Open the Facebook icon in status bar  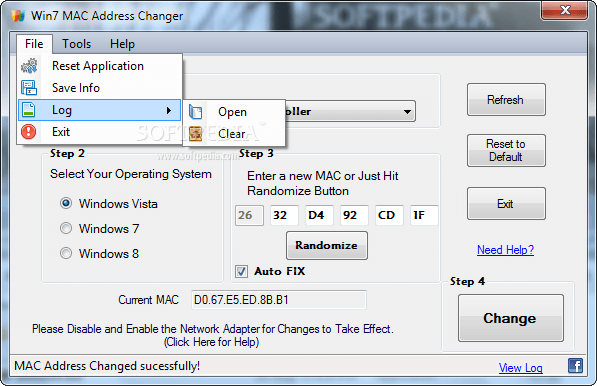coord(575,366)
